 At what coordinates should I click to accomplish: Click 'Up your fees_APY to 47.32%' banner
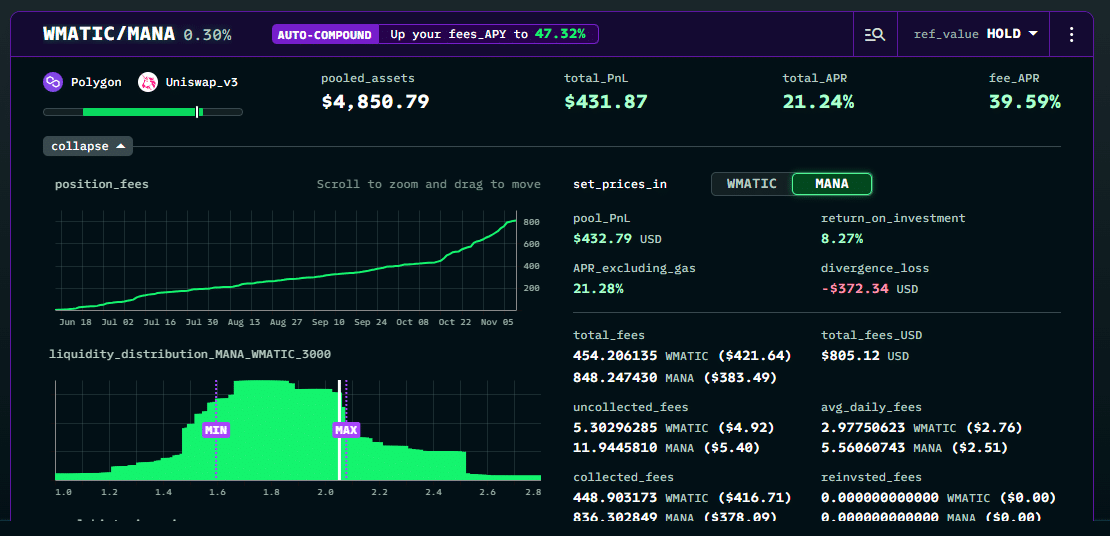click(488, 34)
